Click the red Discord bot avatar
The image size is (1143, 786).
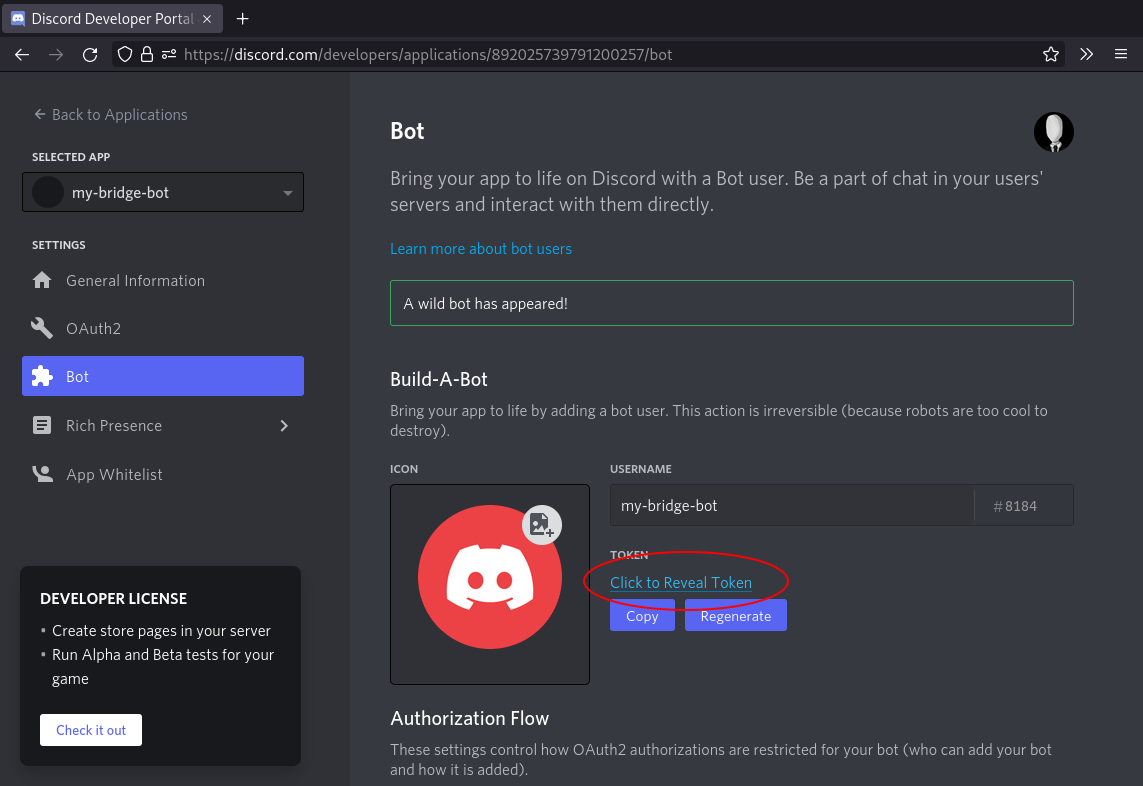[x=490, y=577]
